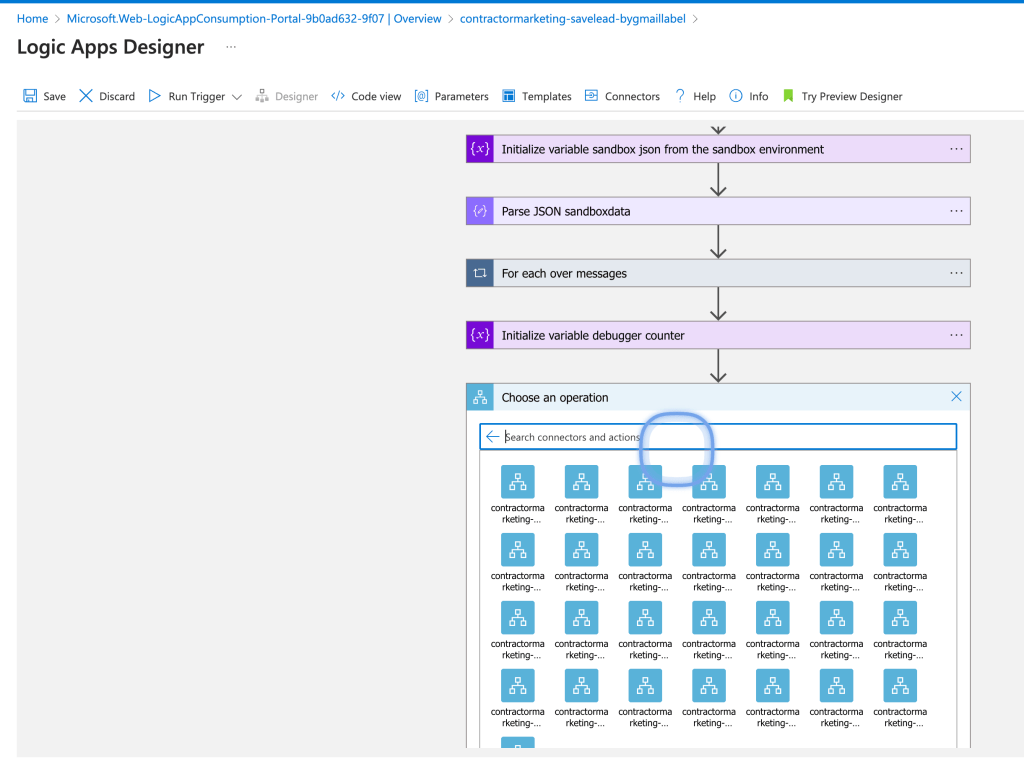Select last contractormarketing connector in third row
The image size is (1024, 774).
pos(900,630)
